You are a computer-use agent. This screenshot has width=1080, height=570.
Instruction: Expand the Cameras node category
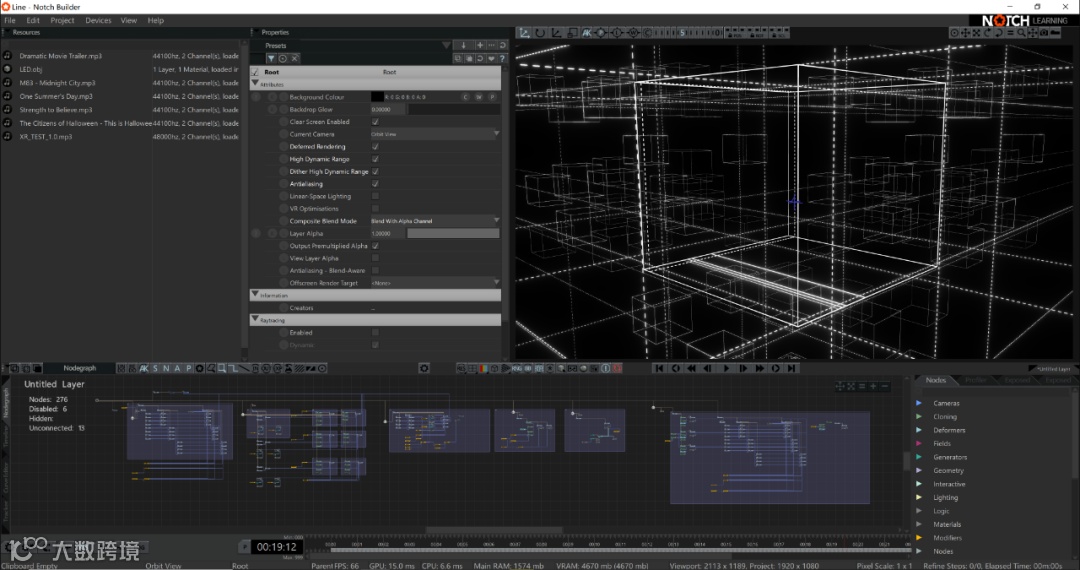pyautogui.click(x=919, y=403)
